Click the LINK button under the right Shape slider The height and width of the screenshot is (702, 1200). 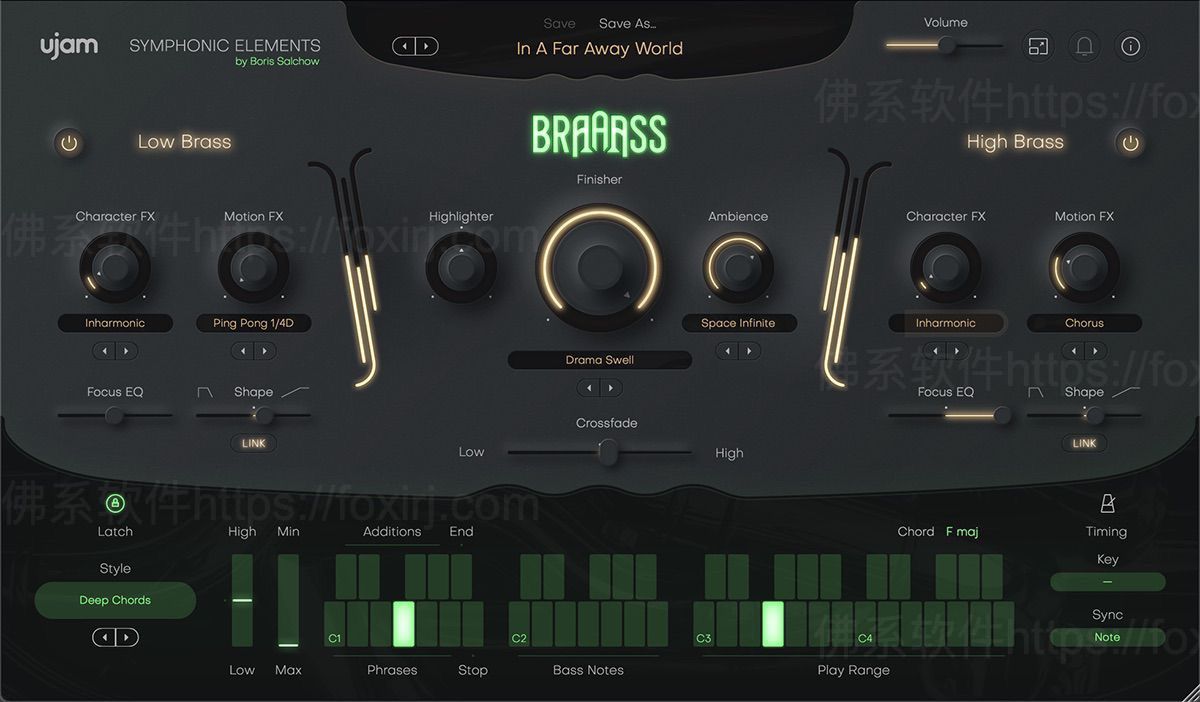[x=1083, y=443]
